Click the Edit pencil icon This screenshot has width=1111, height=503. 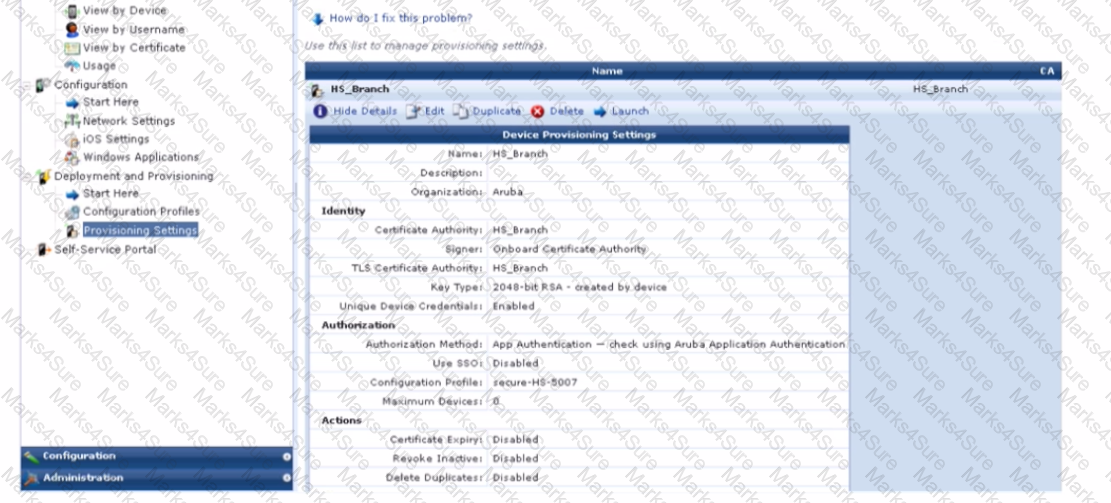click(414, 111)
